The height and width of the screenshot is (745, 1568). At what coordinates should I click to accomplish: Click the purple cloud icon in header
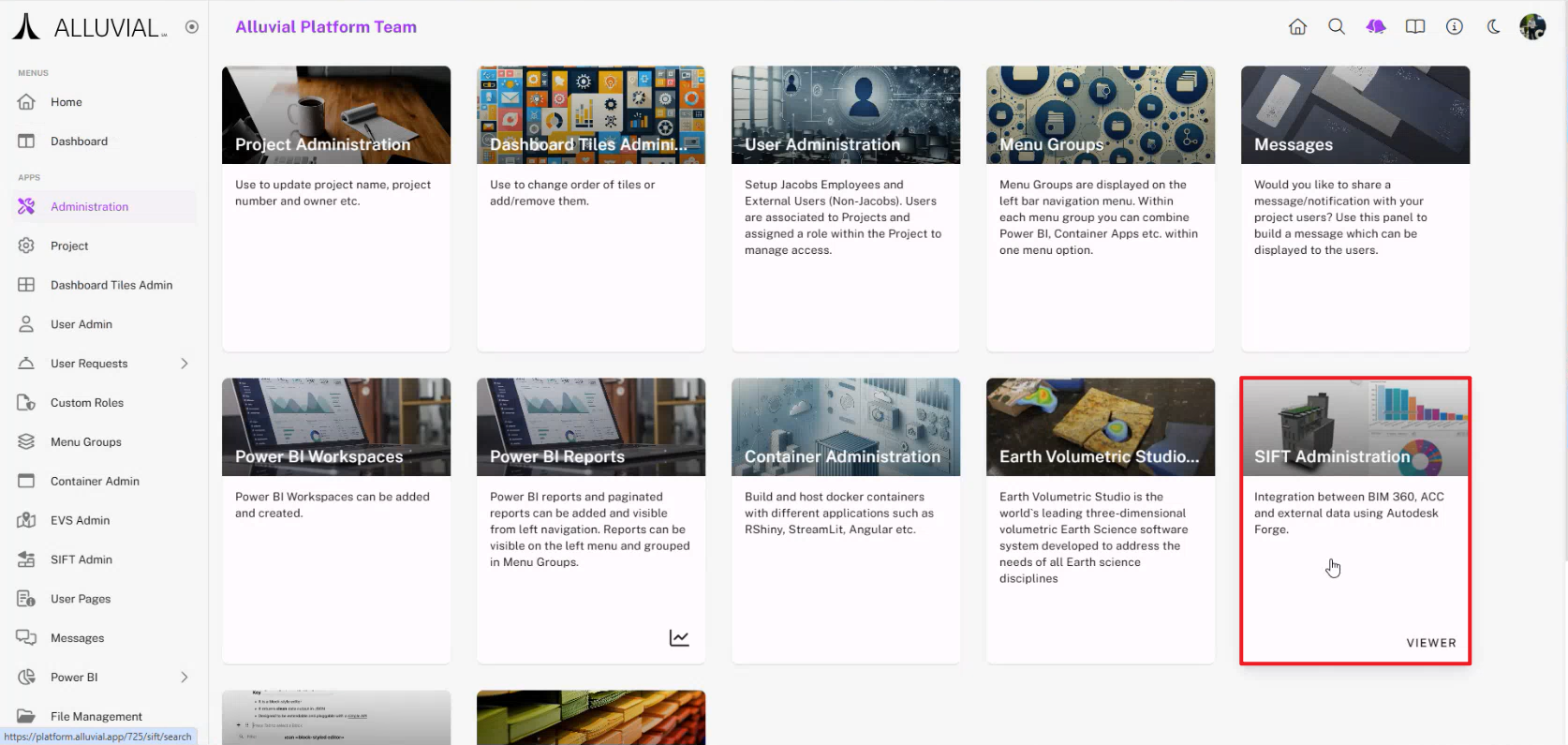tap(1376, 27)
